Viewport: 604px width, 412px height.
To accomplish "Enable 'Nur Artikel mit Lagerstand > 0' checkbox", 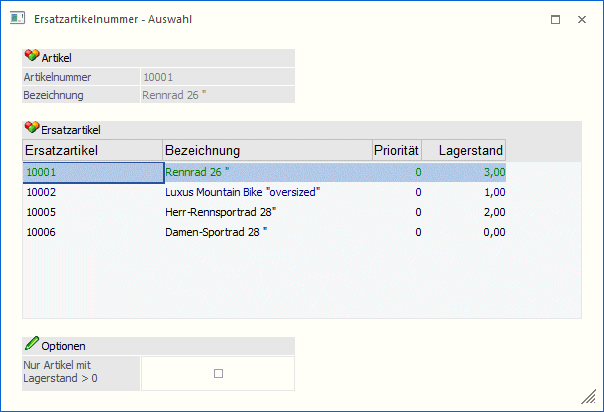I will 218,373.
